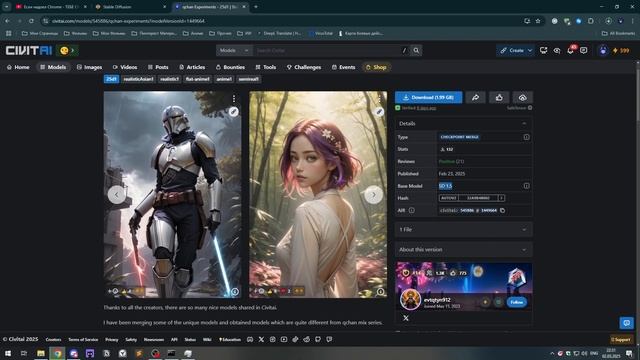Screen dimensions: 640x360
Task: Open the Images nav item
Action: point(89,67)
